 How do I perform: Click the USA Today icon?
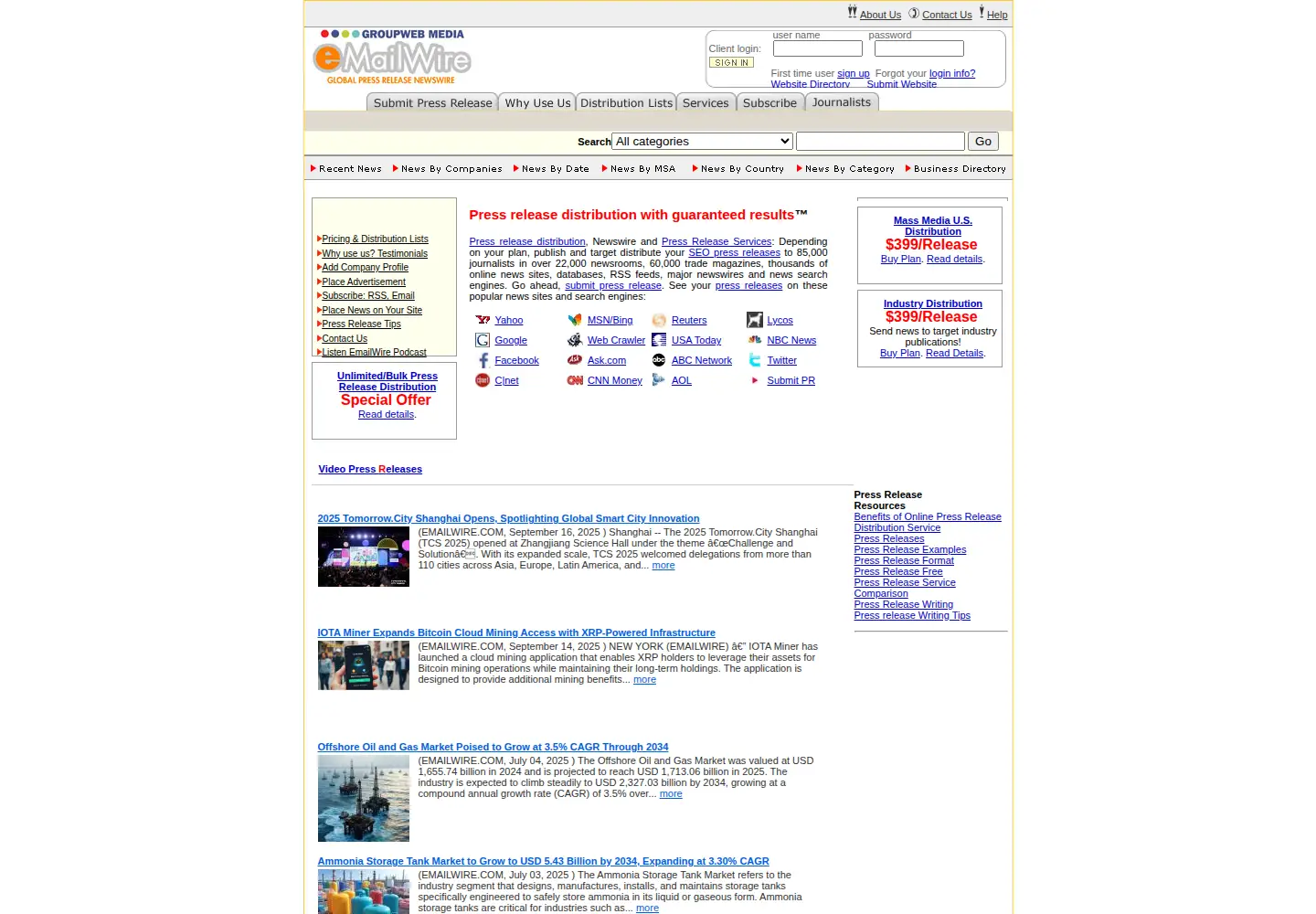point(659,340)
